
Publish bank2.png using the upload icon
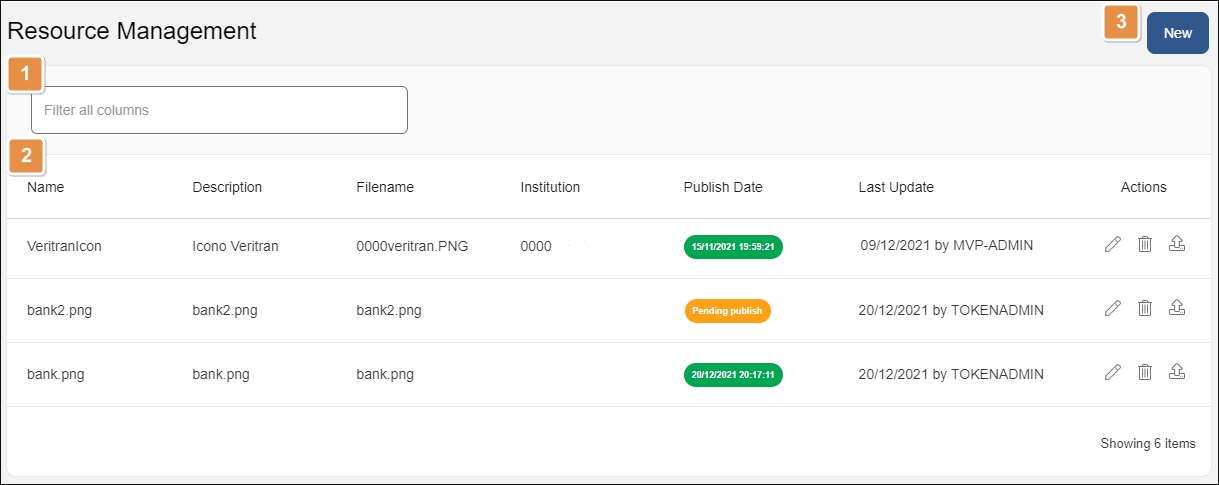(1177, 309)
